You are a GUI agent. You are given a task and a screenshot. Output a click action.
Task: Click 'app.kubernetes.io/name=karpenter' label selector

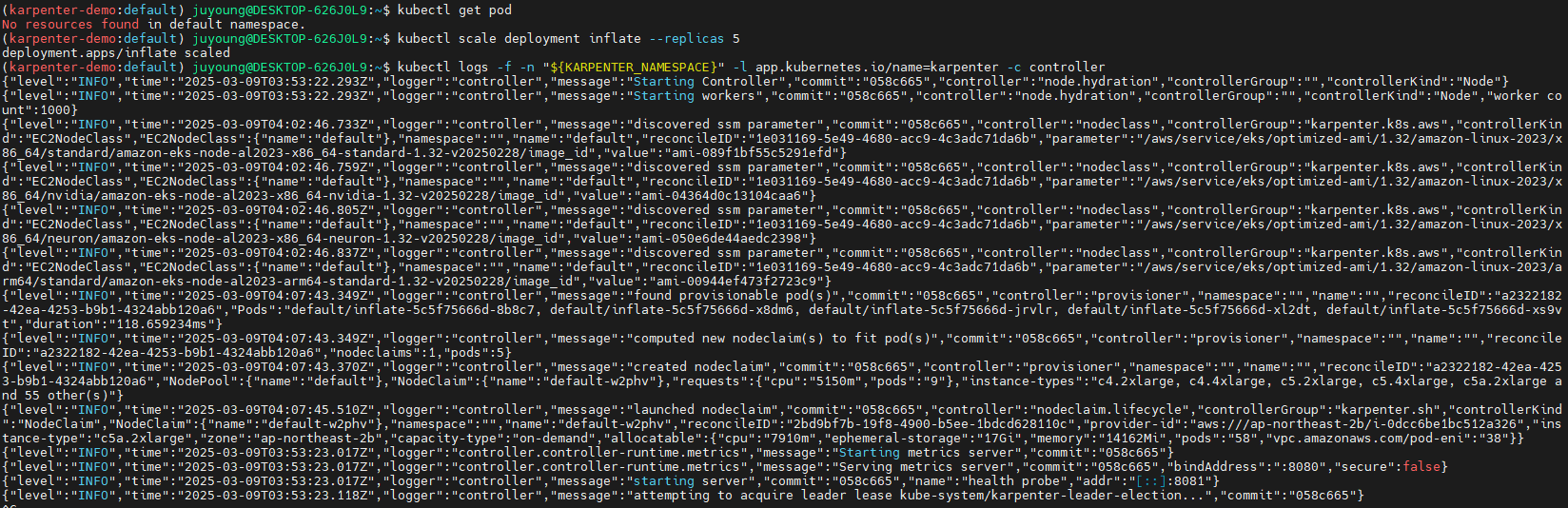(877, 67)
